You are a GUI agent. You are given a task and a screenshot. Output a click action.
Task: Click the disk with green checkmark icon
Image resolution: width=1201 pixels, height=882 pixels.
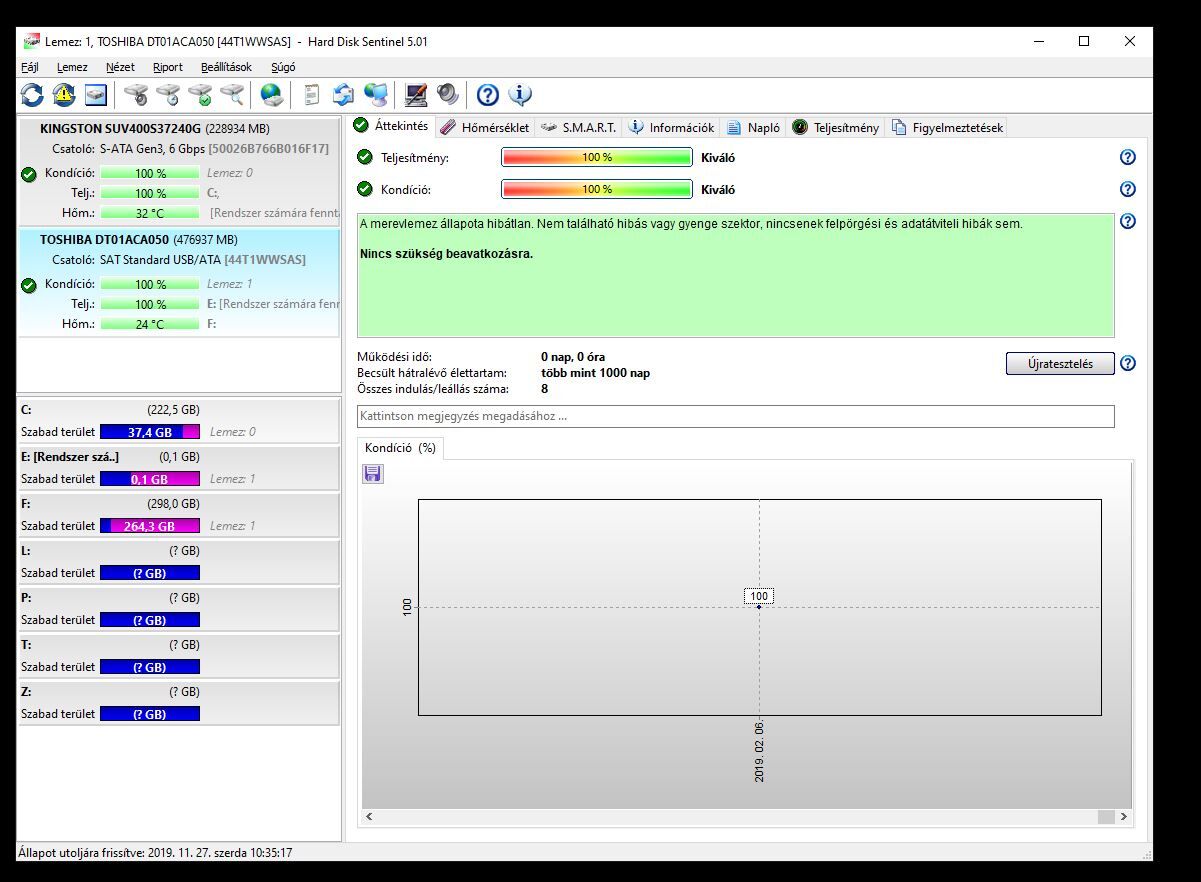200,95
